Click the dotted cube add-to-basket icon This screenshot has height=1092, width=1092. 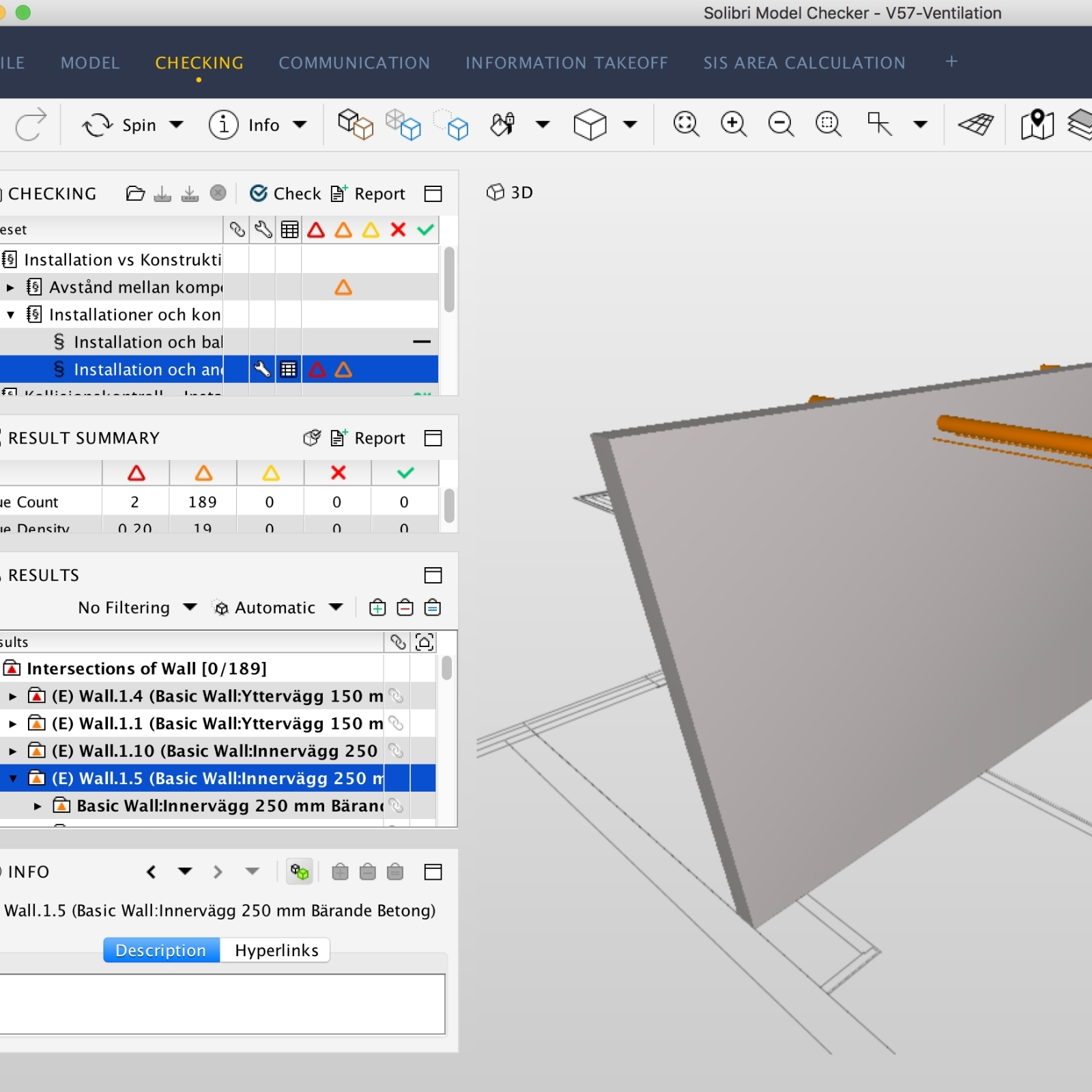click(451, 124)
